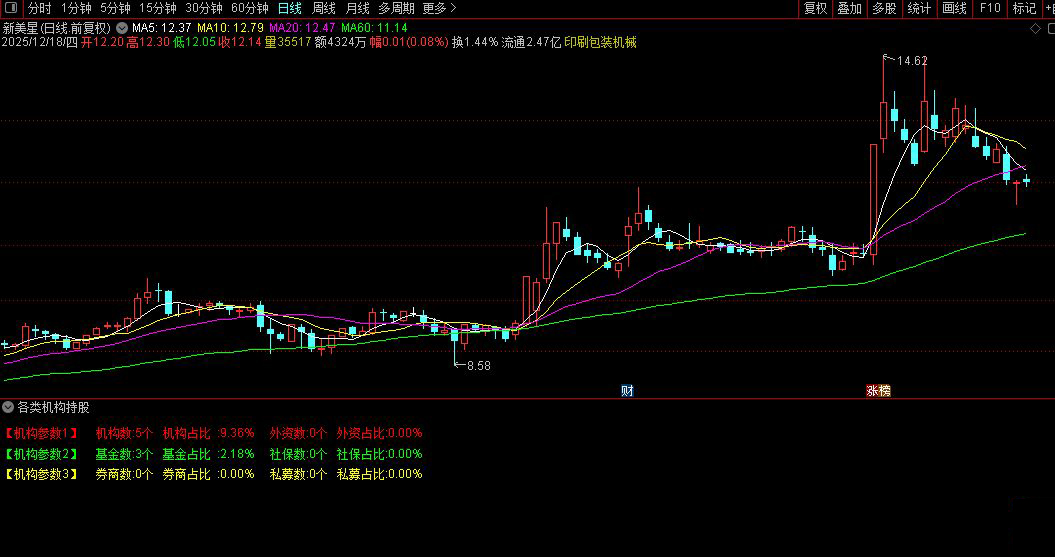
Task: Click the MA10: 12.79 indicator label
Action: 230,28
